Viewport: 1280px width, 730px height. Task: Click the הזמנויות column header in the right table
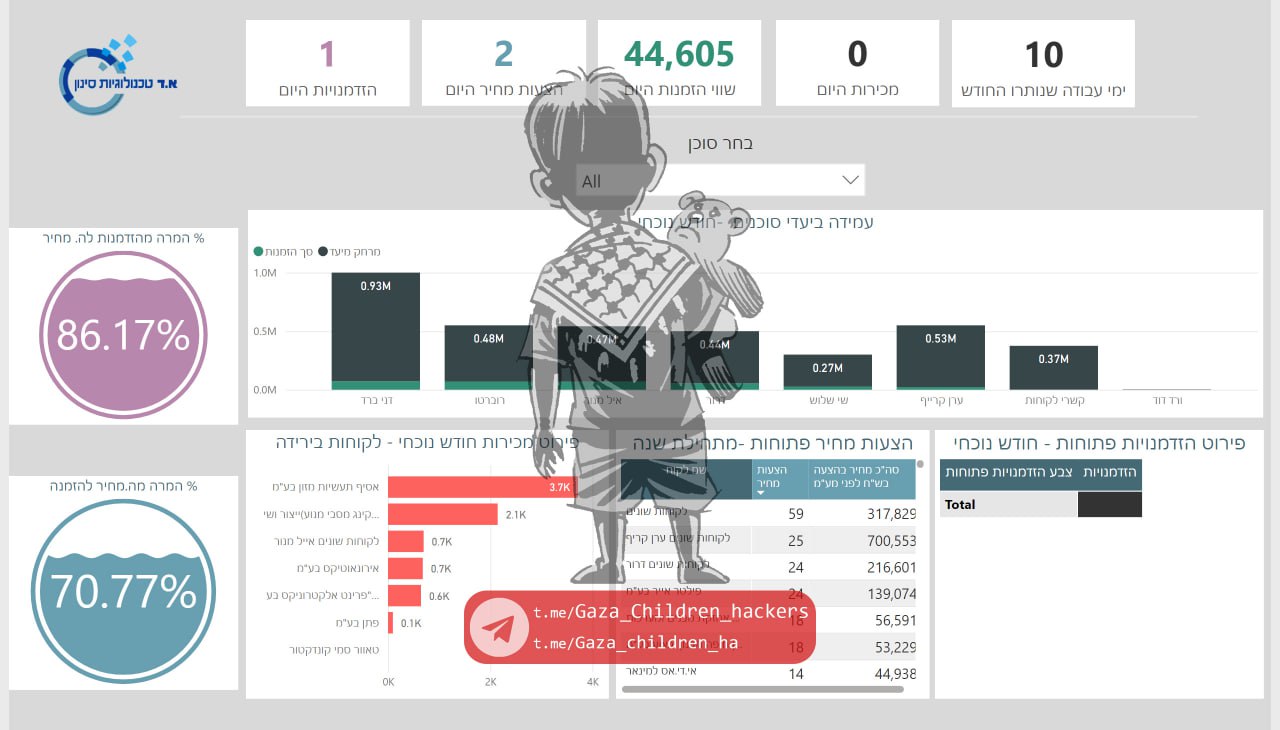click(1110, 472)
